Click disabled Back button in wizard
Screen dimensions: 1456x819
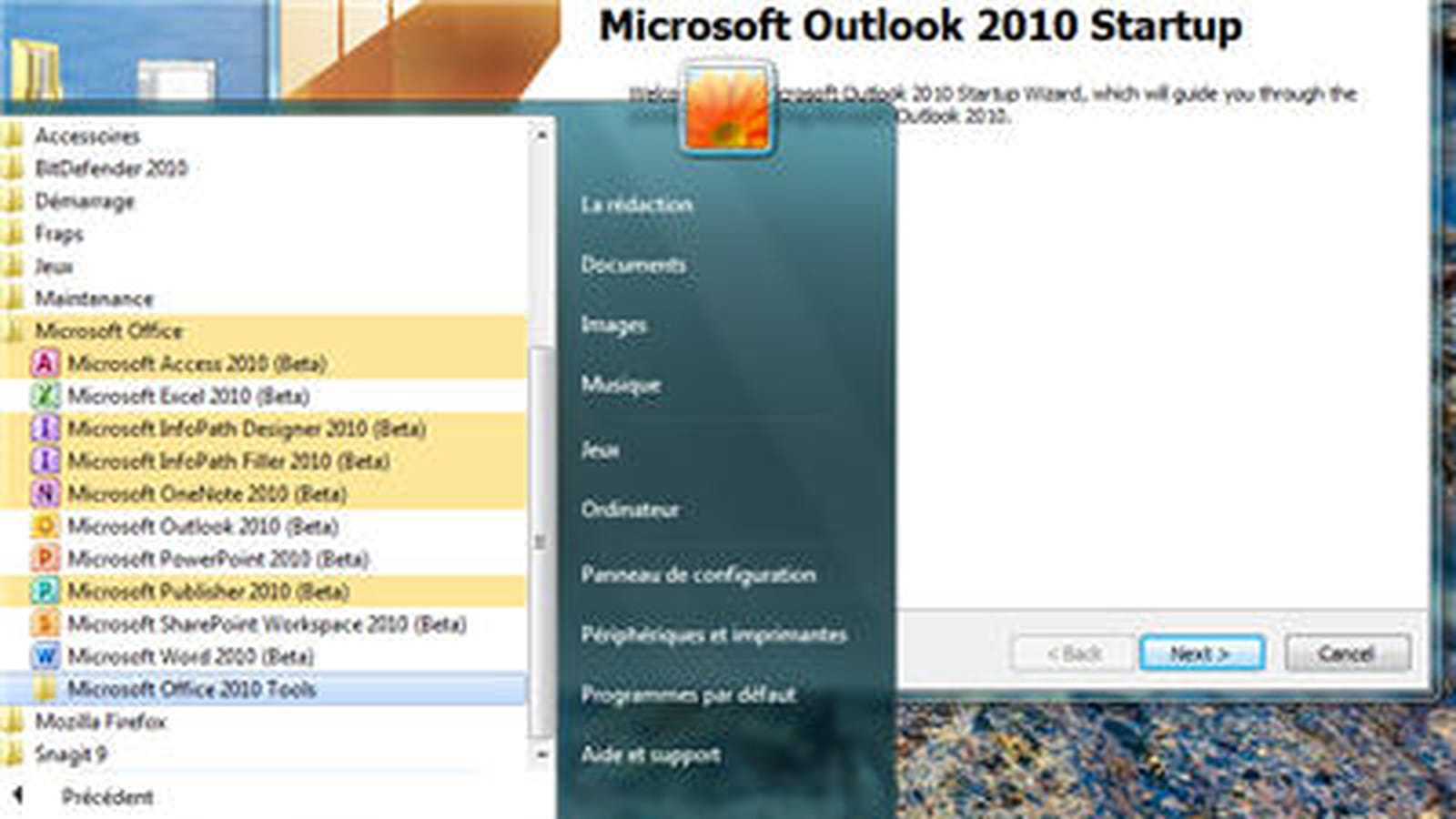tap(1074, 653)
